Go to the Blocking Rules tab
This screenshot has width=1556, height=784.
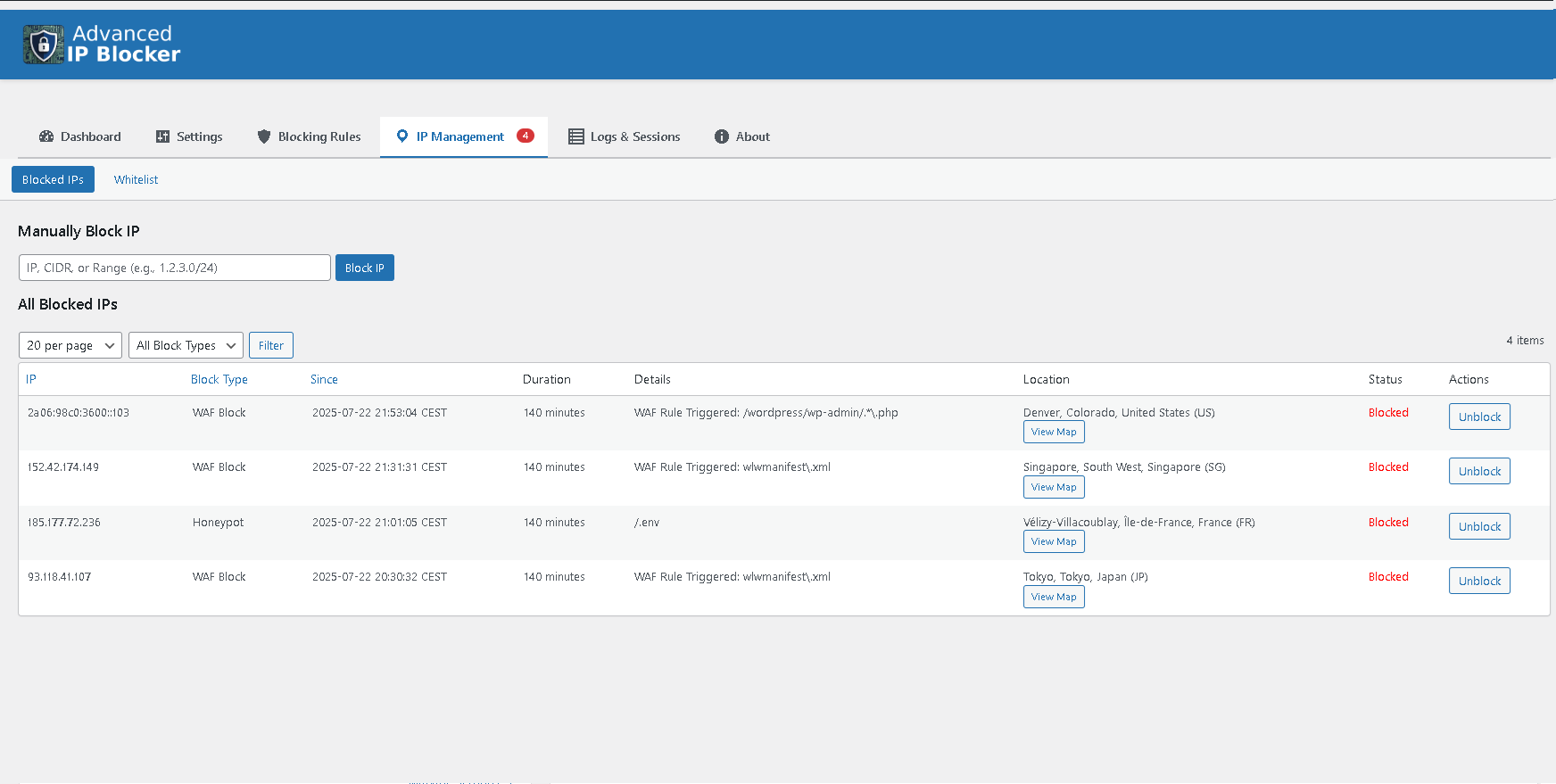click(309, 136)
